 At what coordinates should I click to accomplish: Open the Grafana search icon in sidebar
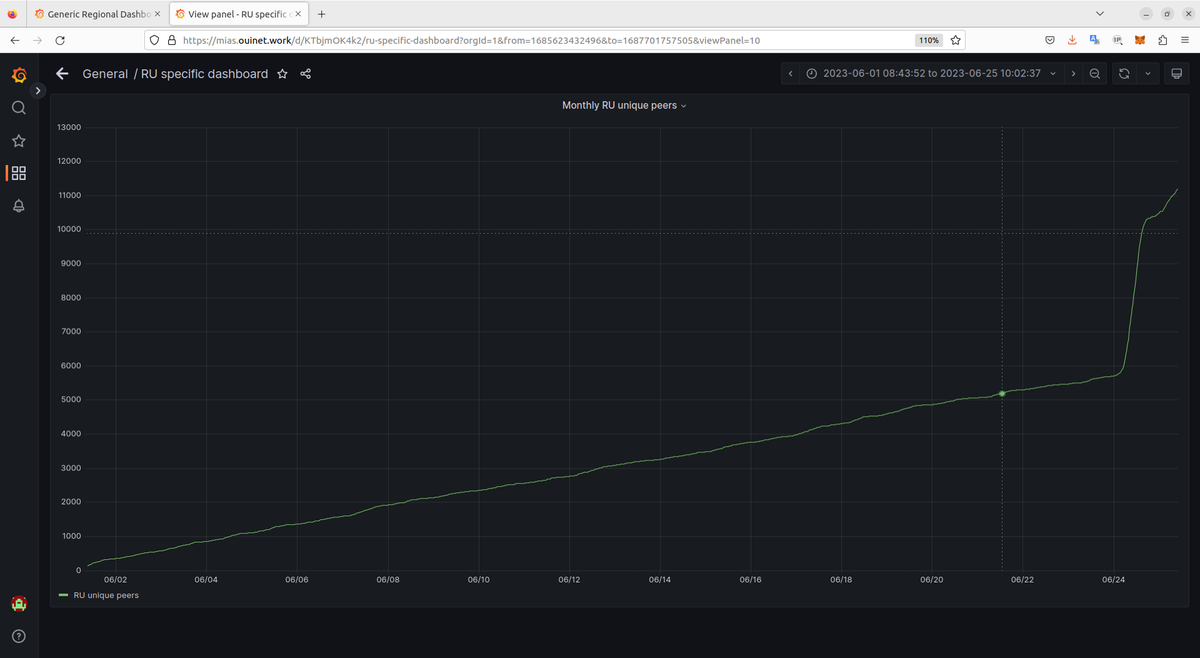coord(18,108)
